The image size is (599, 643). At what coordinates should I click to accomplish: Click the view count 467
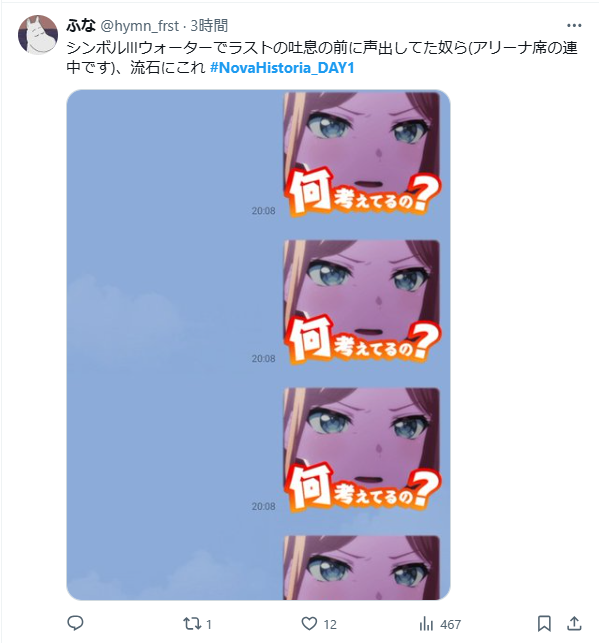point(451,625)
